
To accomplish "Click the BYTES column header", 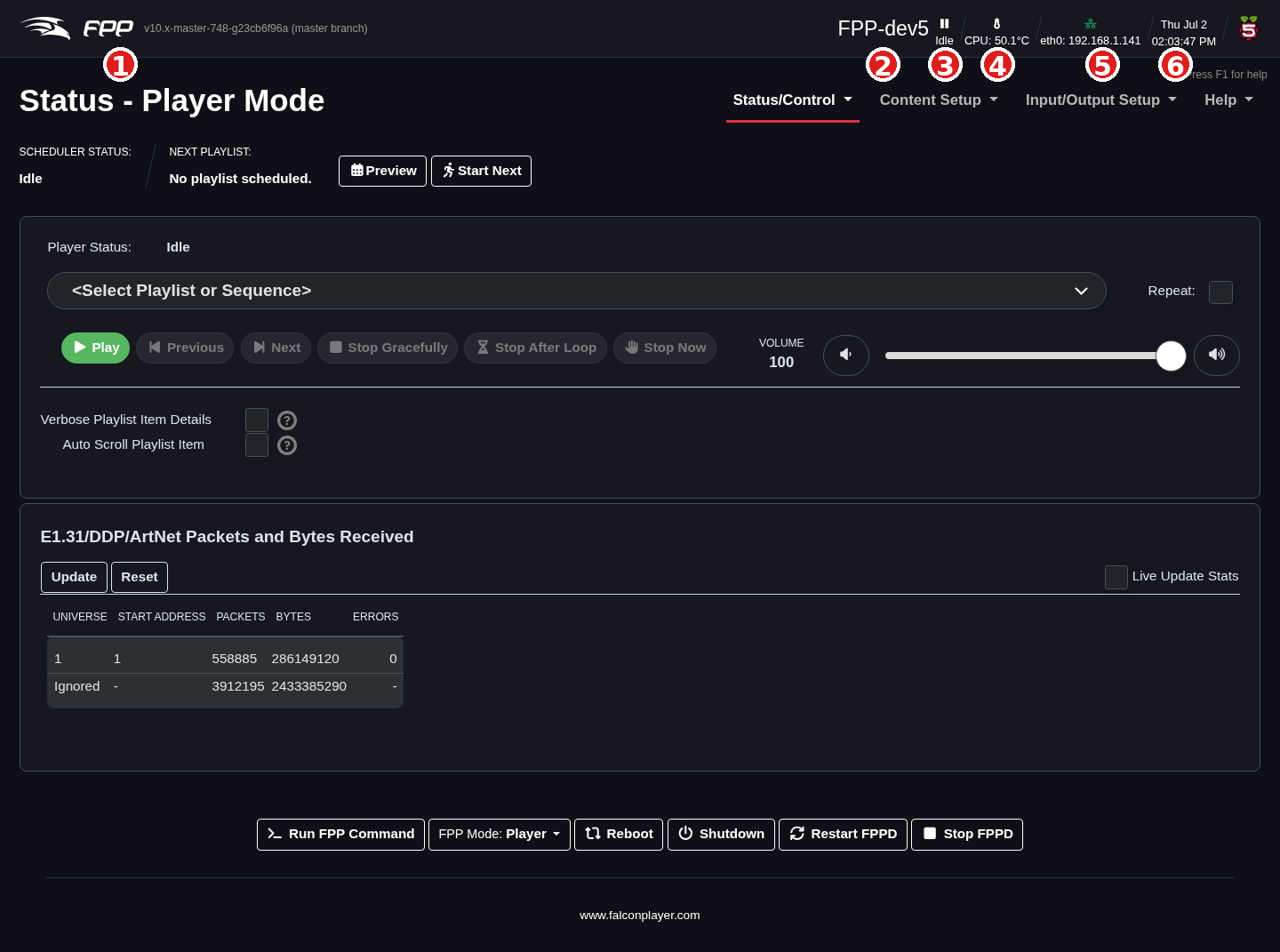I will point(293,617).
